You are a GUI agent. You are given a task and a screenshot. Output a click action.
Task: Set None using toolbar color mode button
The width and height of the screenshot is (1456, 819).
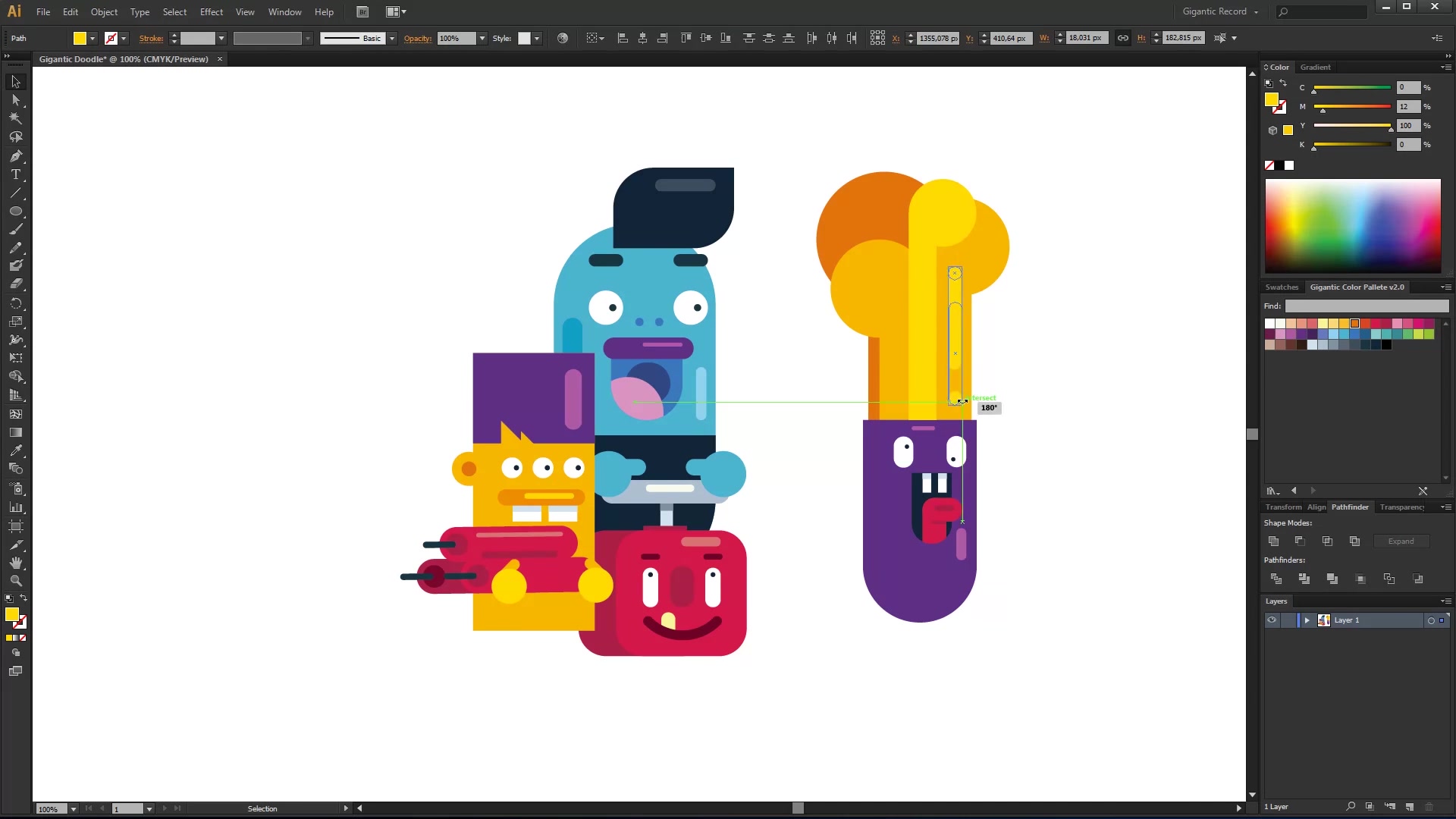(x=23, y=638)
